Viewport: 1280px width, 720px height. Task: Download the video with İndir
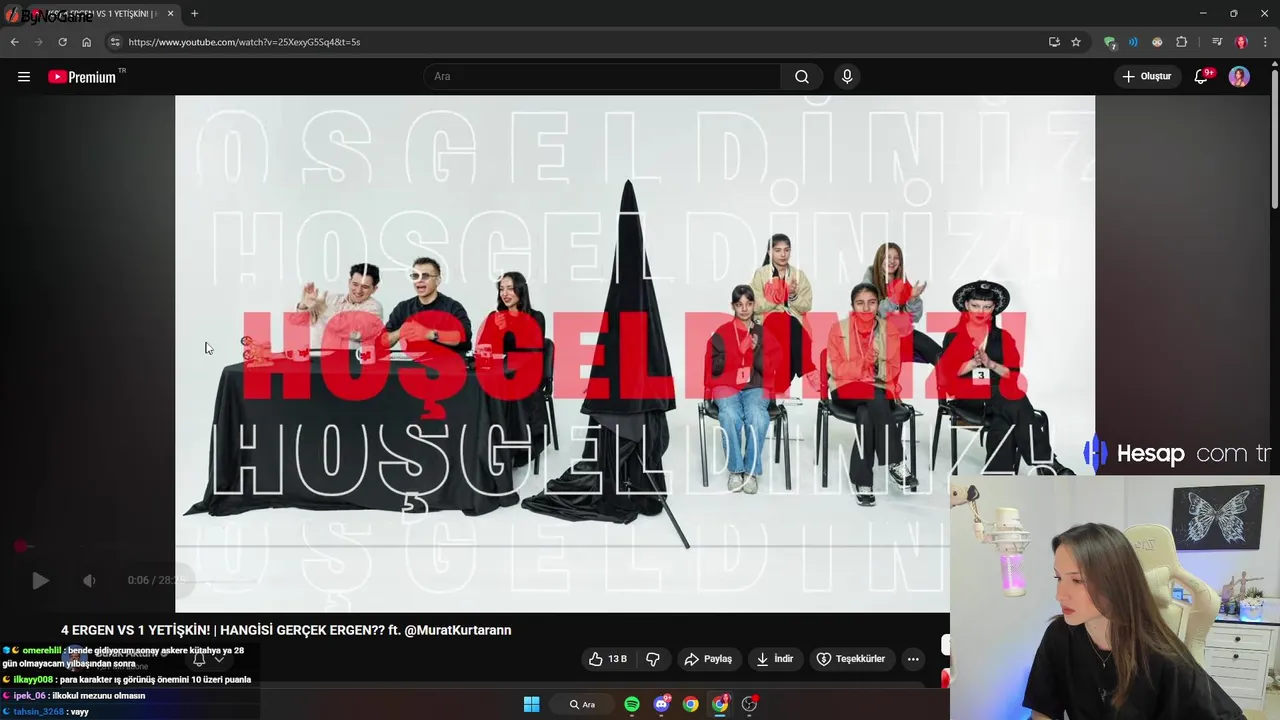click(x=775, y=659)
